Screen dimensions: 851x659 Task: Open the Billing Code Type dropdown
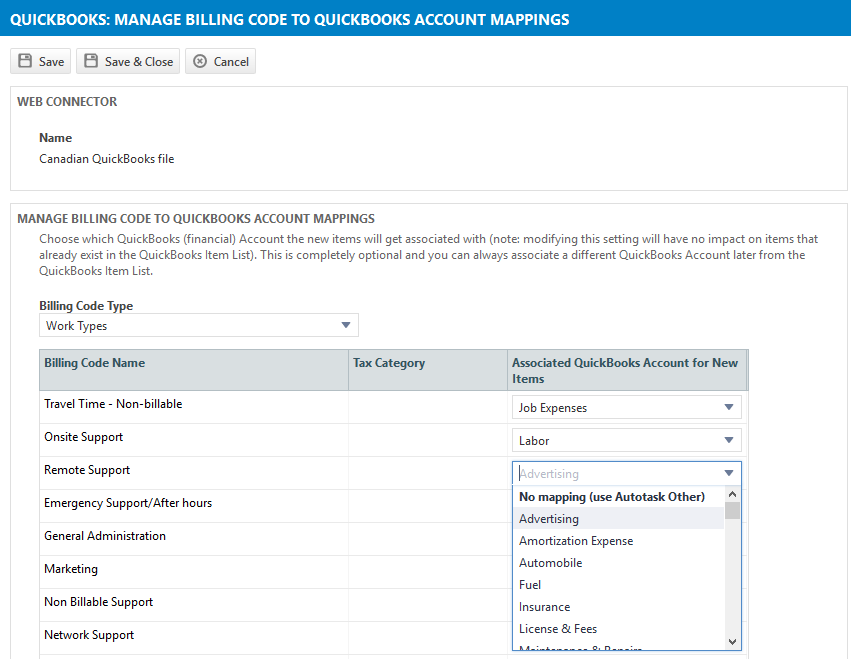199,325
